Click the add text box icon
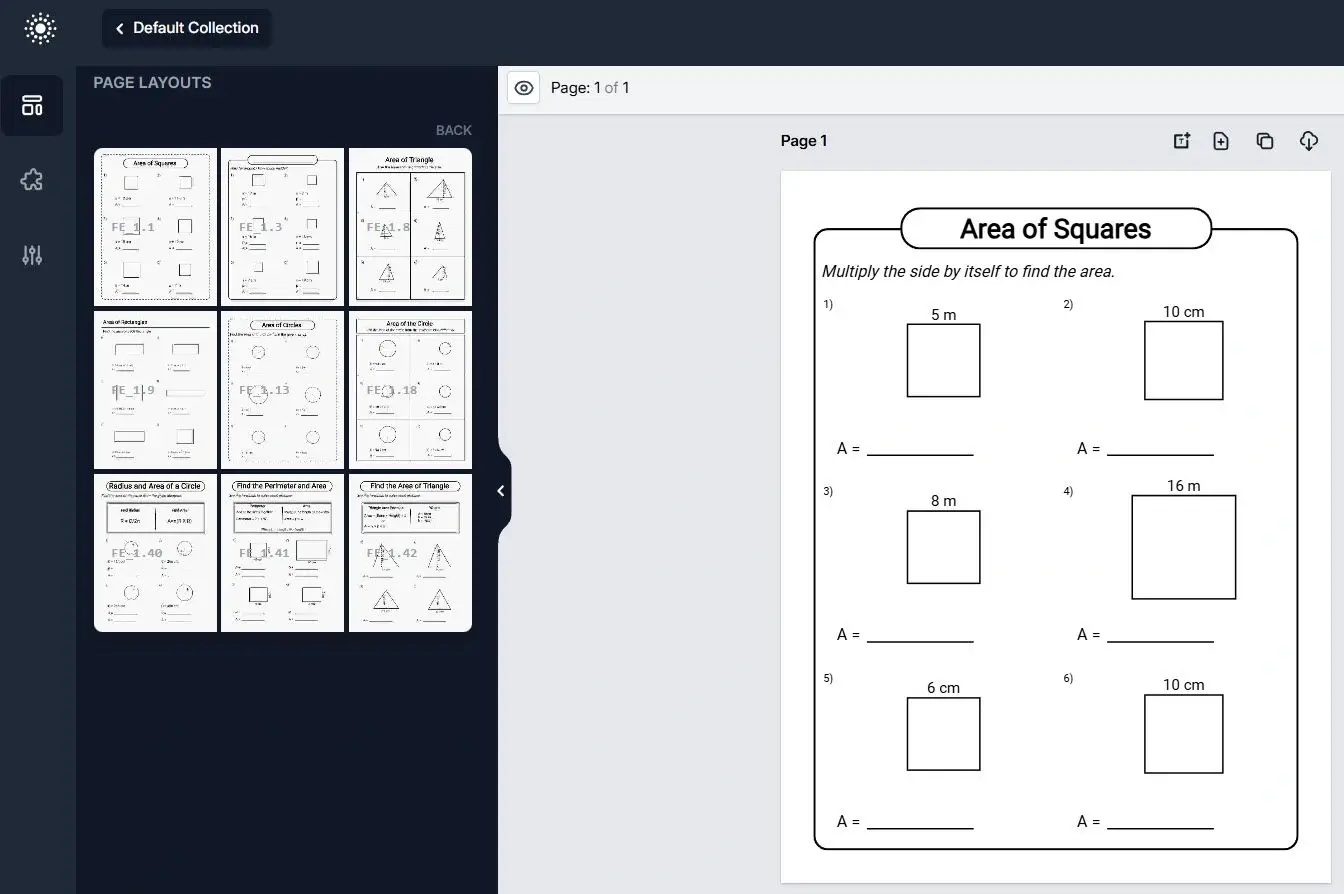 (x=1181, y=141)
